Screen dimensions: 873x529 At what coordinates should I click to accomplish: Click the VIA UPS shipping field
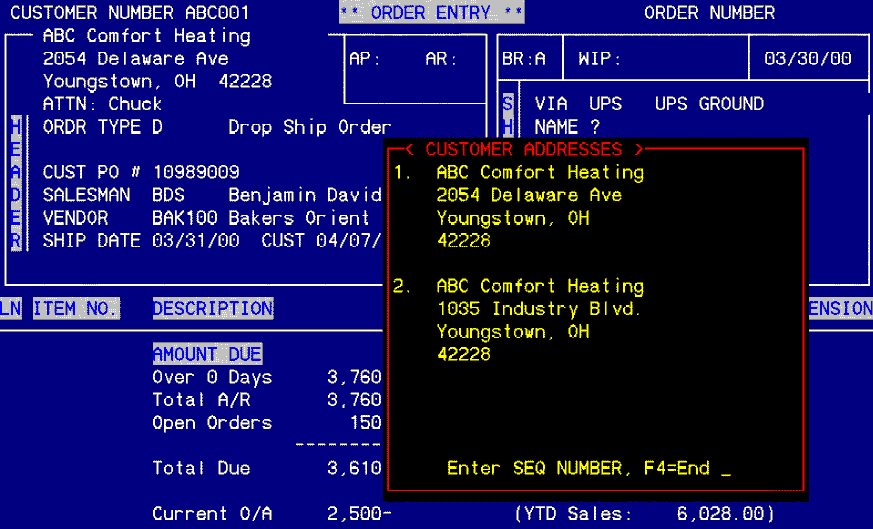[578, 104]
